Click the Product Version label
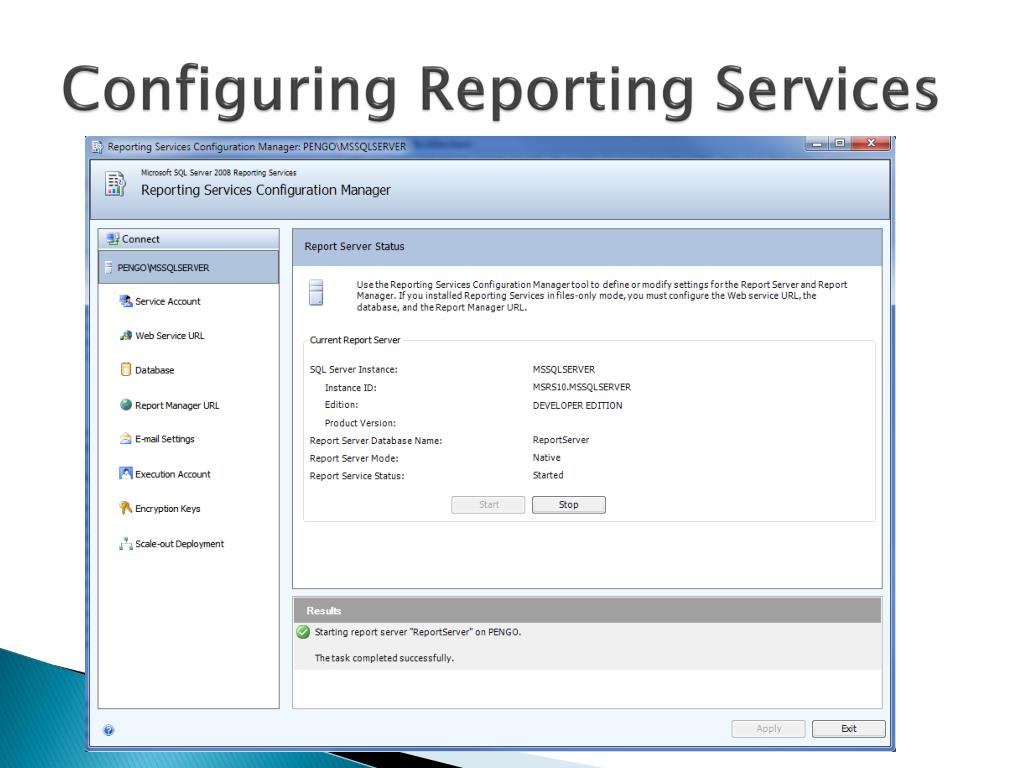The height and width of the screenshot is (768, 1024). pyautogui.click(x=360, y=423)
